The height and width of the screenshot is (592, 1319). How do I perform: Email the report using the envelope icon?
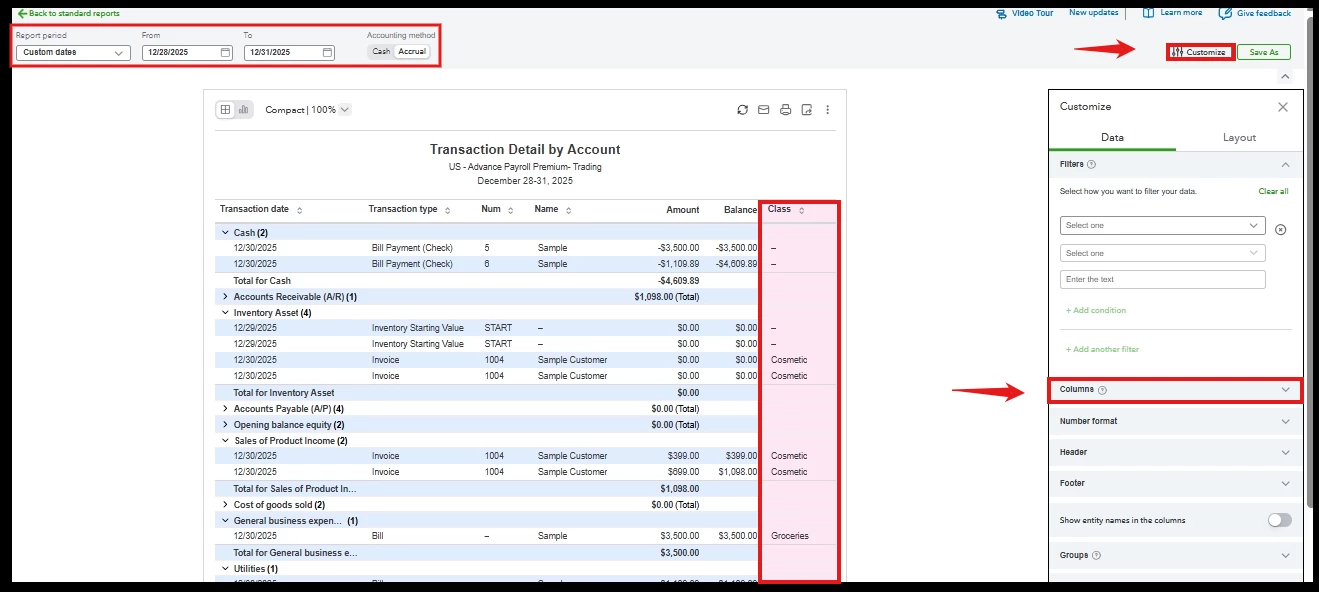click(x=763, y=110)
